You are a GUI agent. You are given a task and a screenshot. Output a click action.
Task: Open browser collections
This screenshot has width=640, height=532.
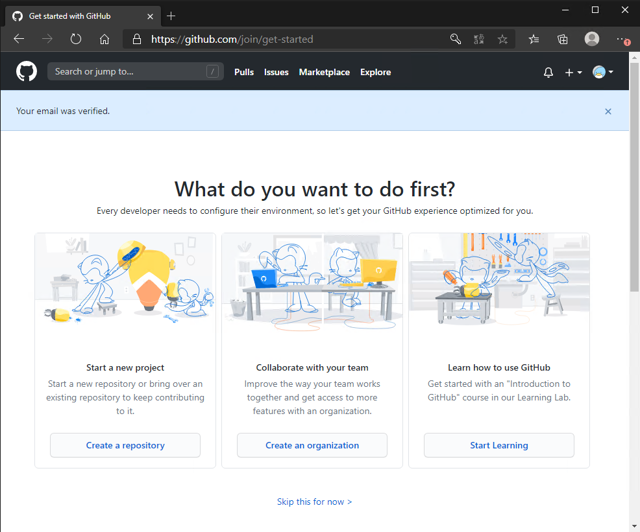(x=562, y=39)
